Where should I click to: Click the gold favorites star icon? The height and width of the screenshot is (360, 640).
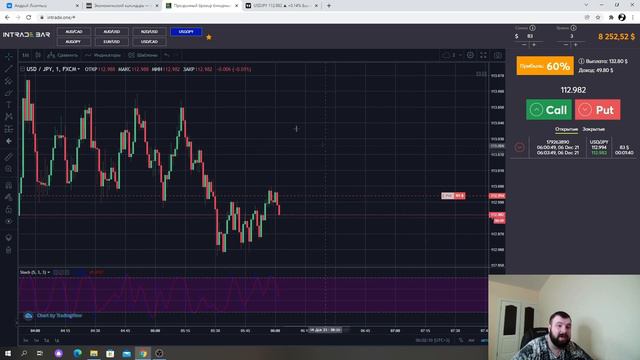pyautogui.click(x=209, y=37)
